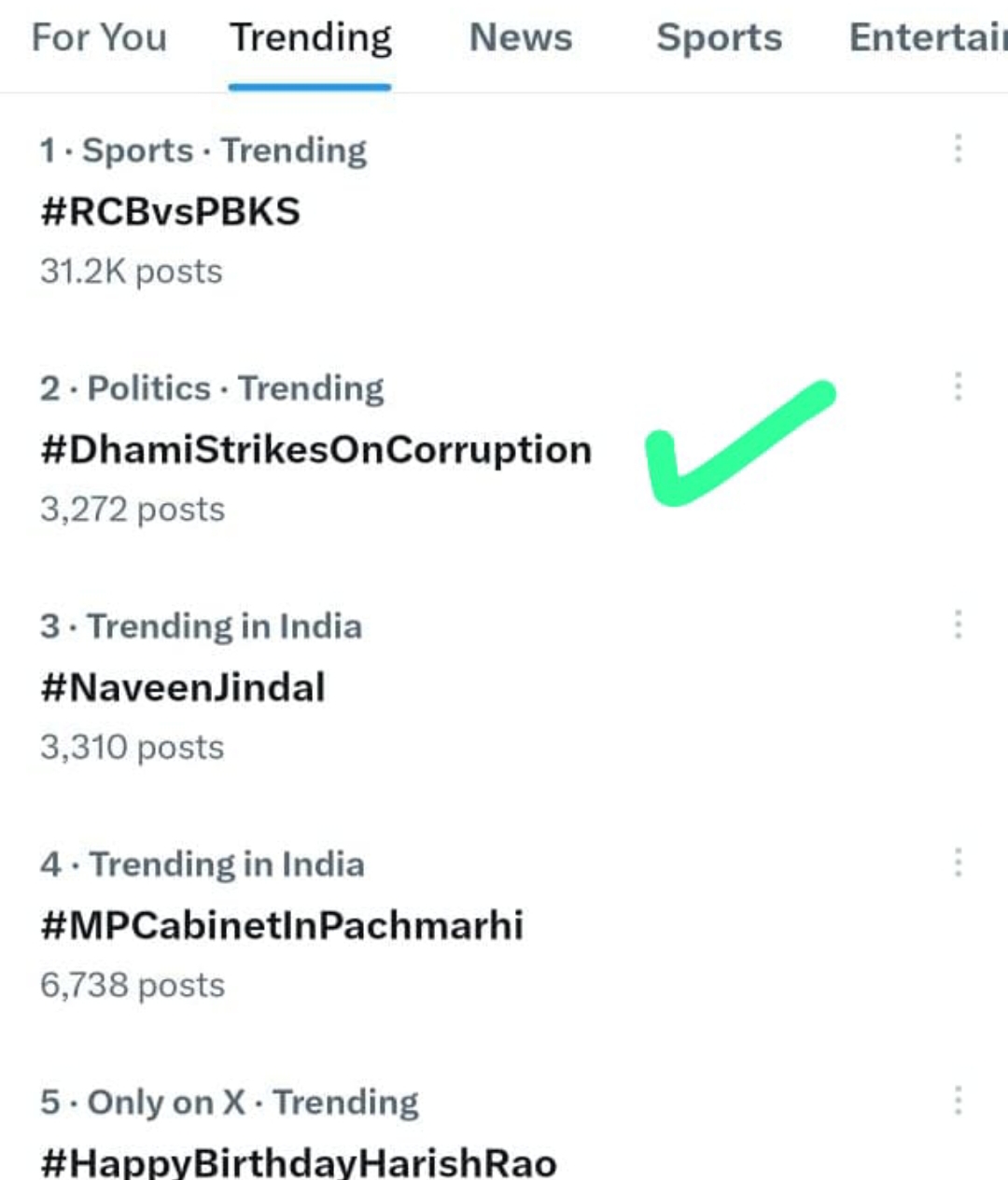
Task: Click the 31.2K posts count
Action: [132, 272]
